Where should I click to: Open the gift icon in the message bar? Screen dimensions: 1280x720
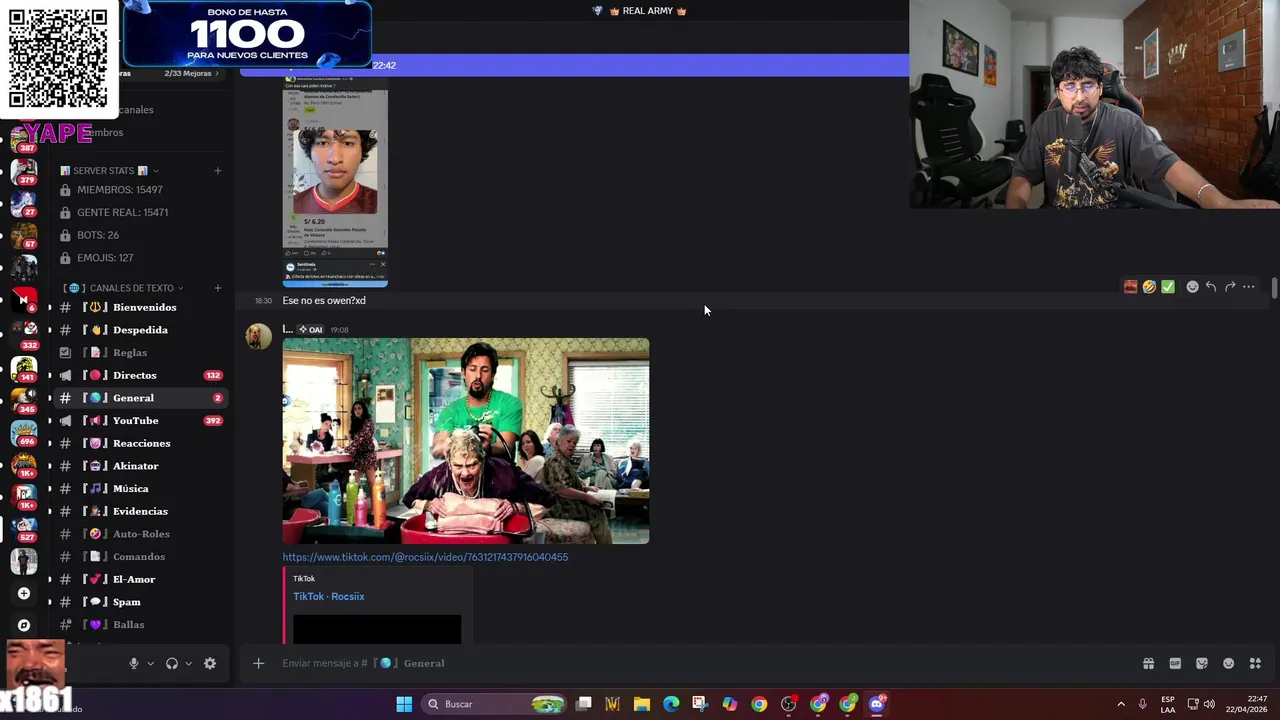[1148, 663]
